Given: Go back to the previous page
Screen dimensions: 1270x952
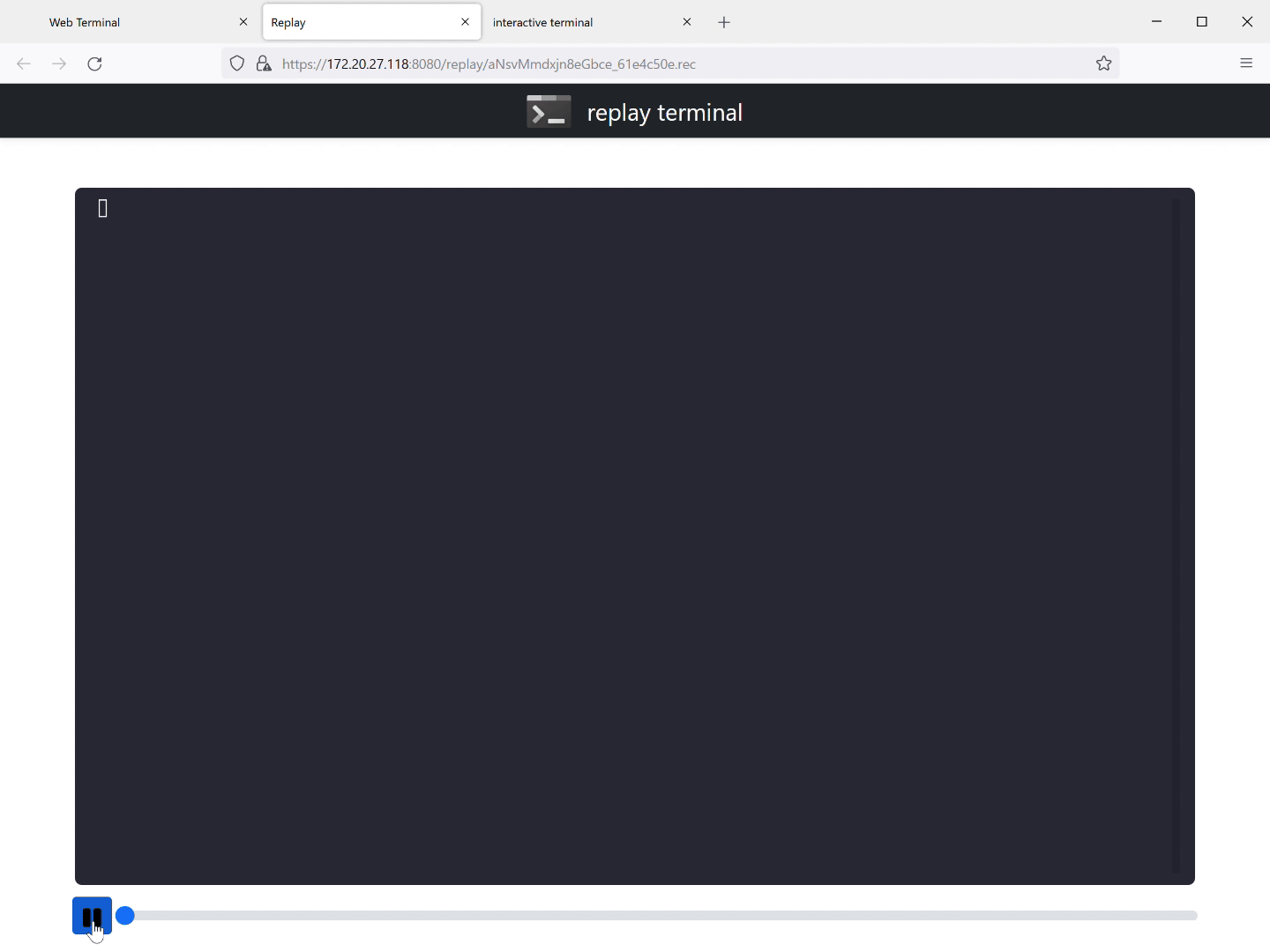Looking at the screenshot, I should [x=24, y=63].
